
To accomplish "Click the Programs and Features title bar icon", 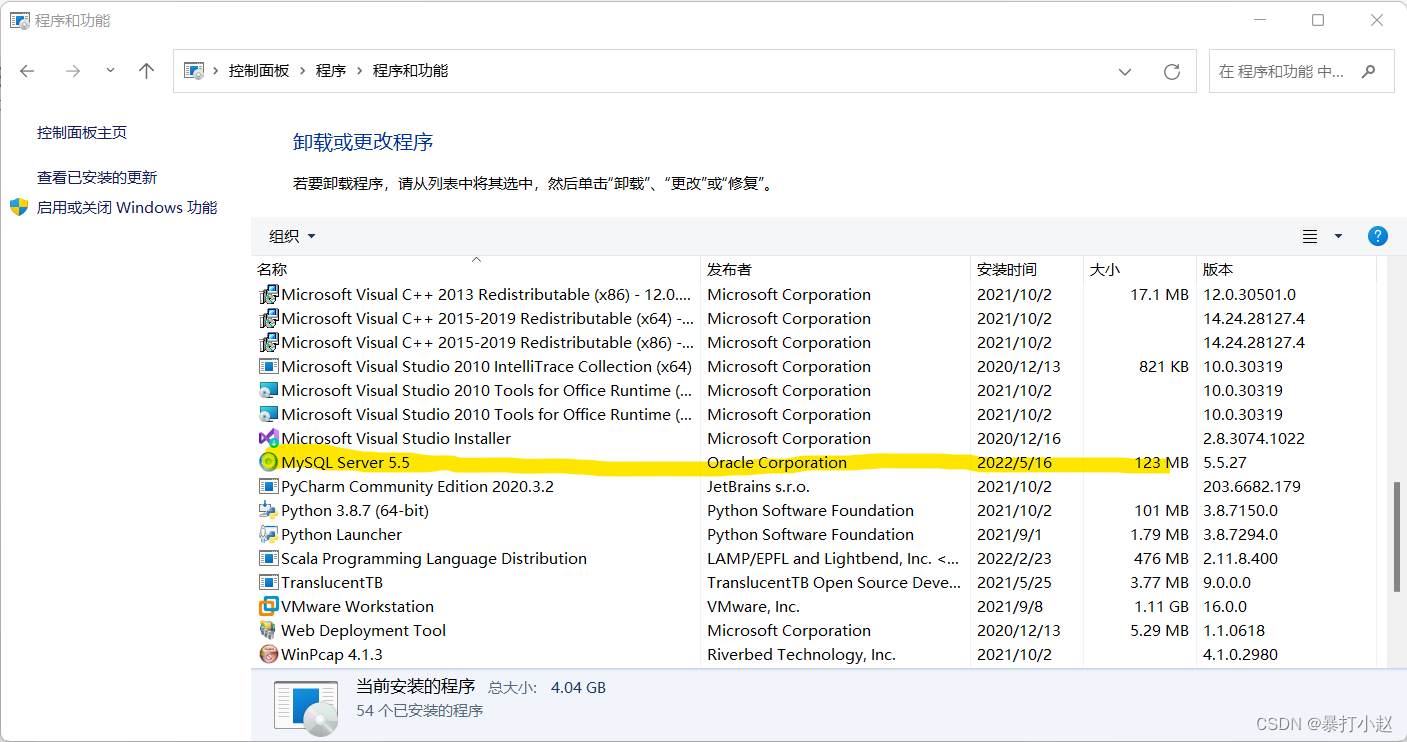I will (20, 20).
